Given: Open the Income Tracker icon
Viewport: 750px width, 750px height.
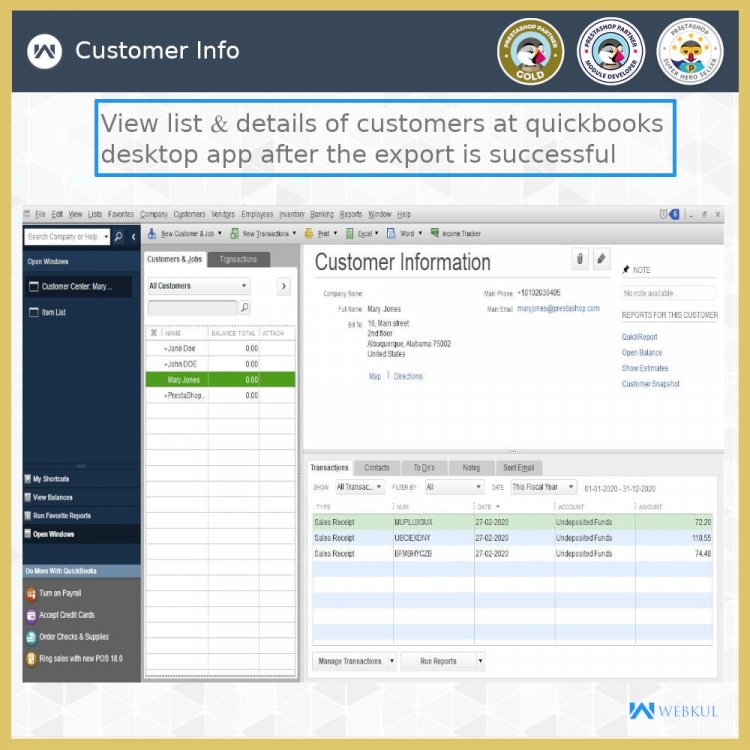Looking at the screenshot, I should (434, 233).
